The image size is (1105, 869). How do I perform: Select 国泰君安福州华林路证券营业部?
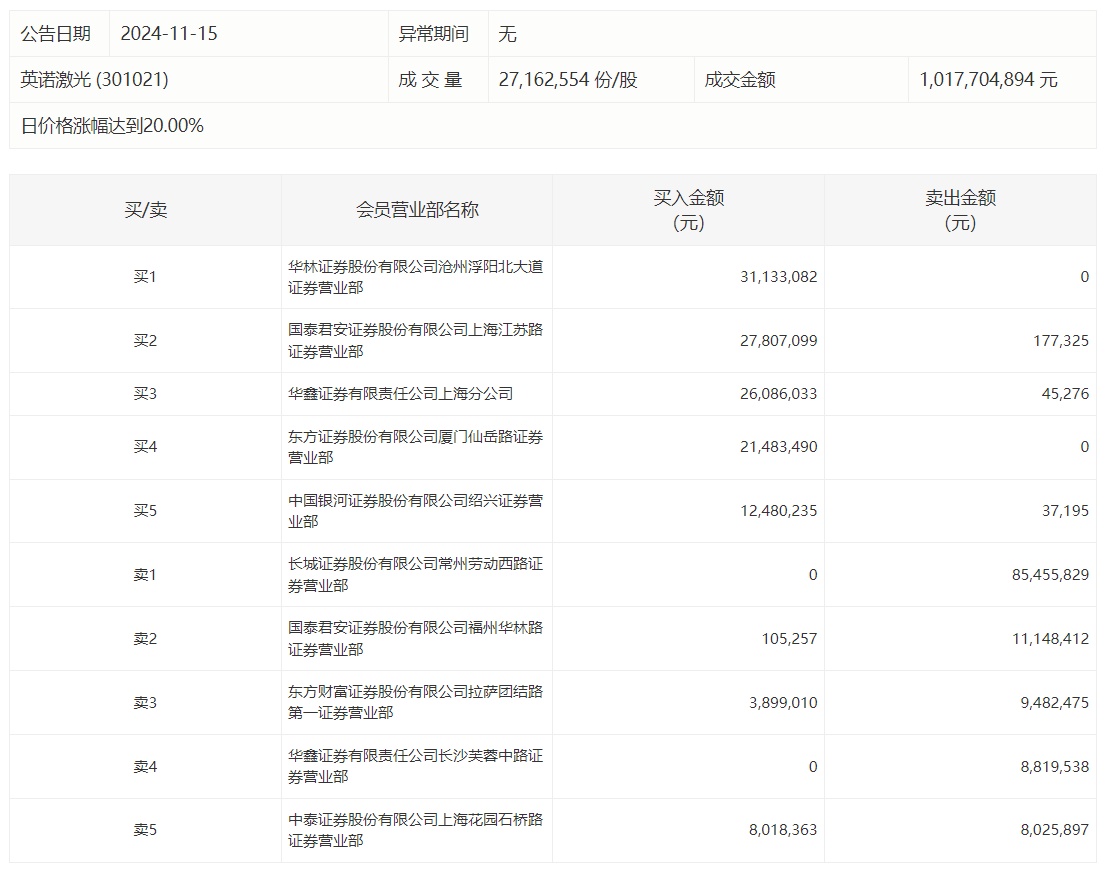tap(416, 639)
